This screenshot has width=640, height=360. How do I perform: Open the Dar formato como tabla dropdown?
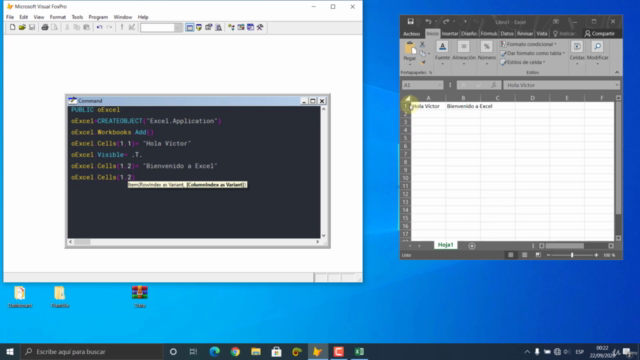pyautogui.click(x=532, y=53)
